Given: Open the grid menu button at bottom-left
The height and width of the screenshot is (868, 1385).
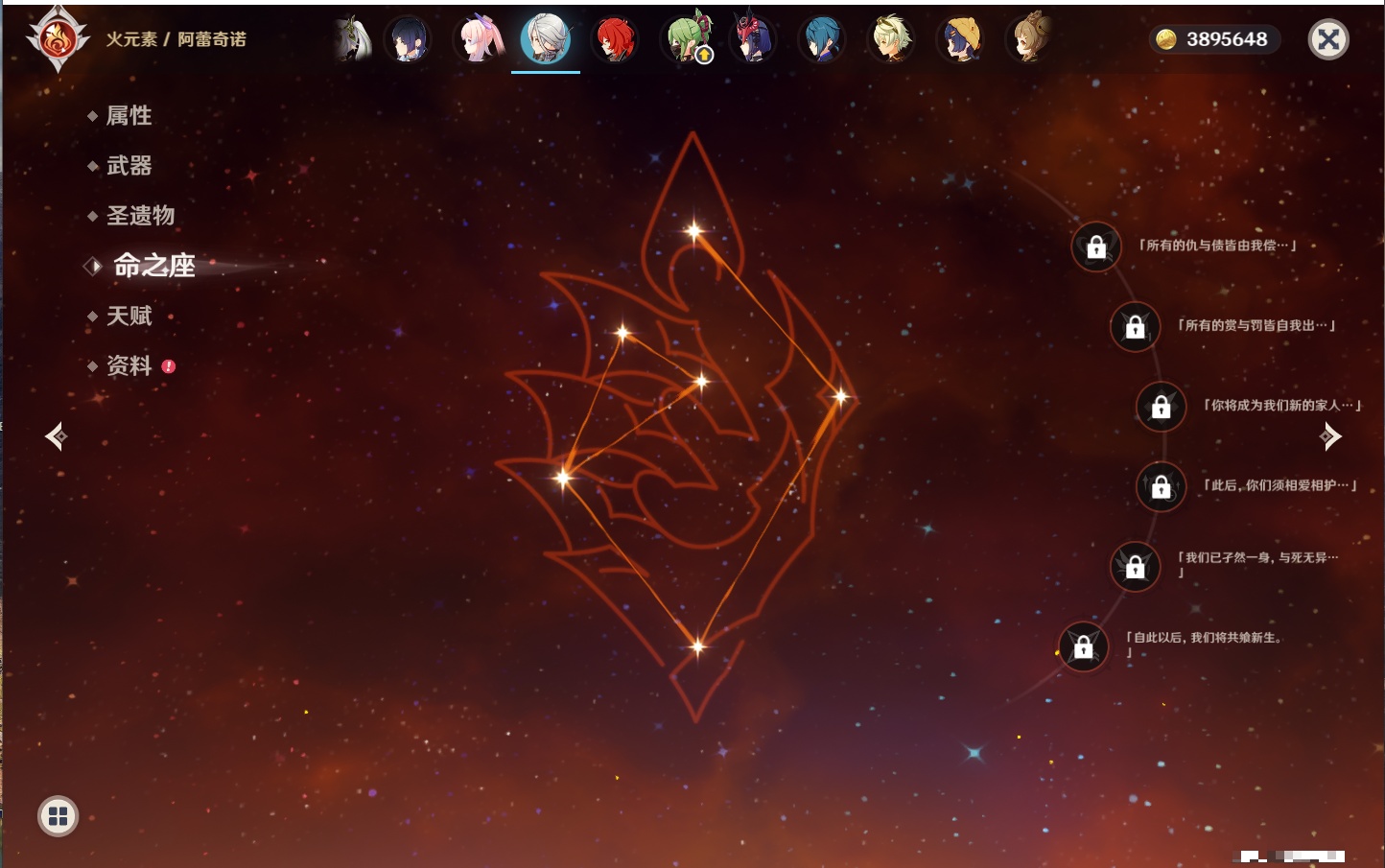Looking at the screenshot, I should [58, 816].
